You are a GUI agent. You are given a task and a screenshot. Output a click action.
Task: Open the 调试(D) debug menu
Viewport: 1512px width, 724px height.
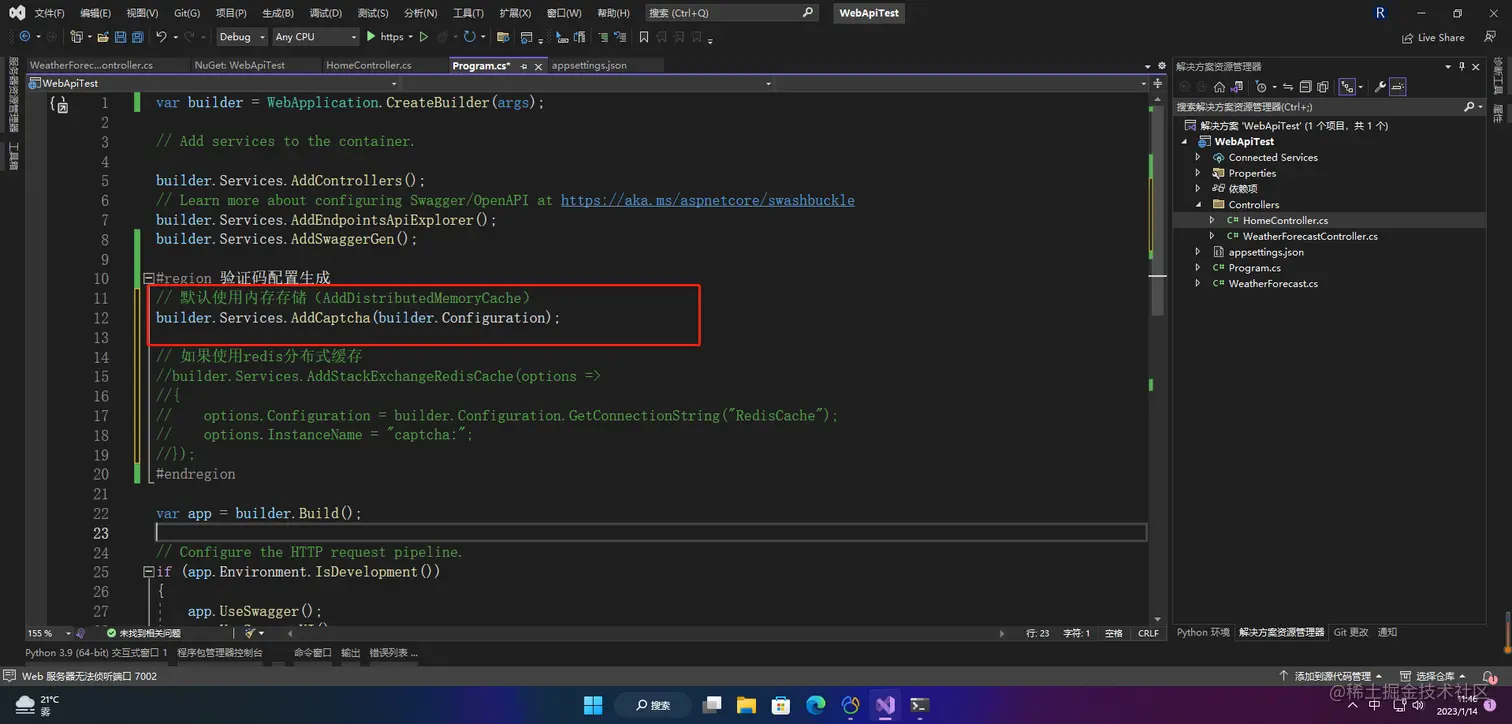325,13
